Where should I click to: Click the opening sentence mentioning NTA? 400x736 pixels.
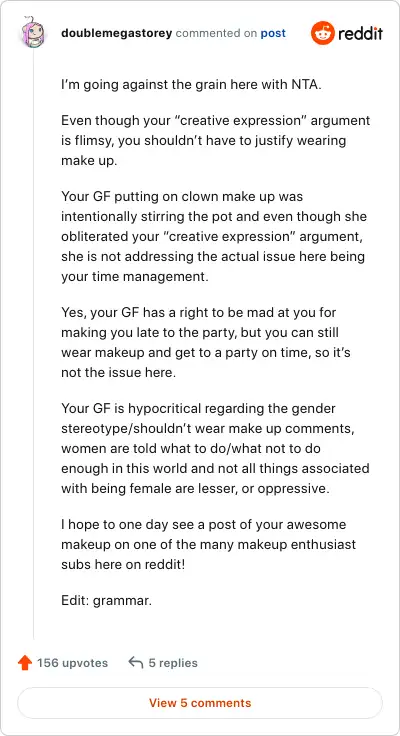[191, 86]
